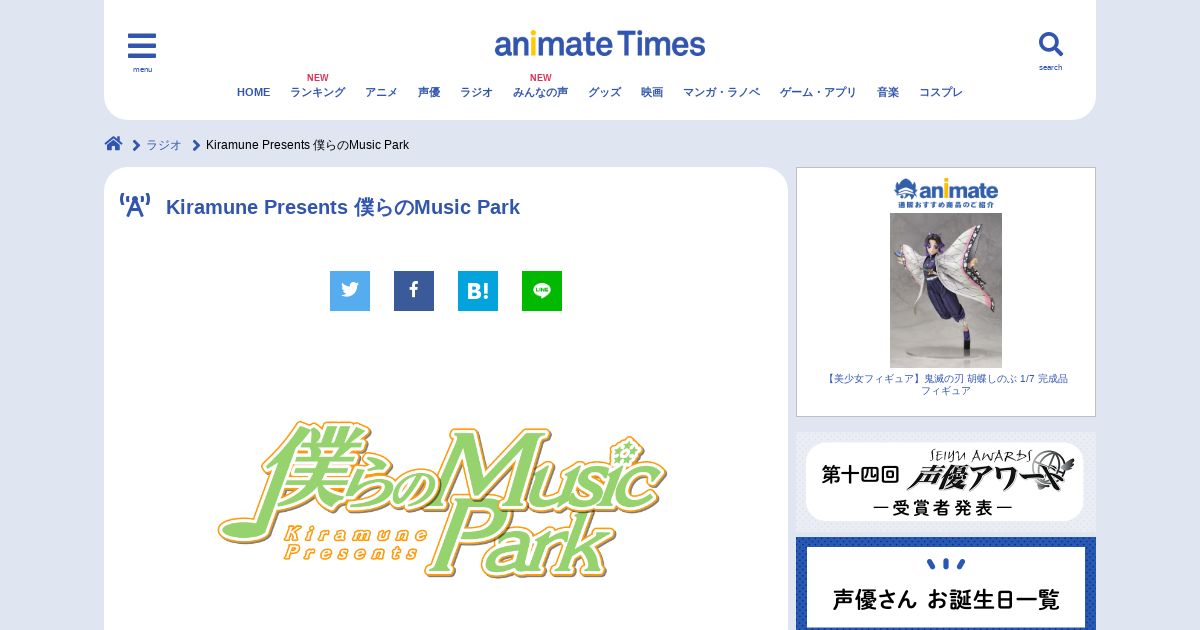Open the 鬼滅の刃 胡蝶しのぶ 1/7 figure link
This screenshot has width=1200, height=630.
click(x=946, y=384)
